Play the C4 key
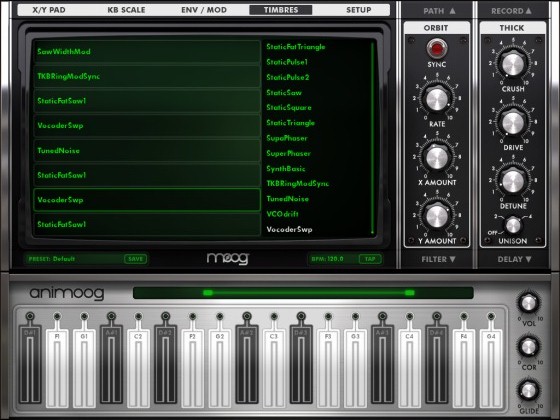The image size is (560, 420). (410, 368)
